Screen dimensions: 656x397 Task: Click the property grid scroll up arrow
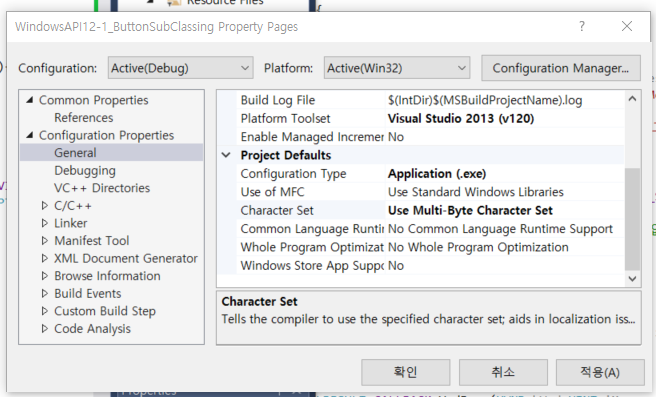(x=632, y=99)
